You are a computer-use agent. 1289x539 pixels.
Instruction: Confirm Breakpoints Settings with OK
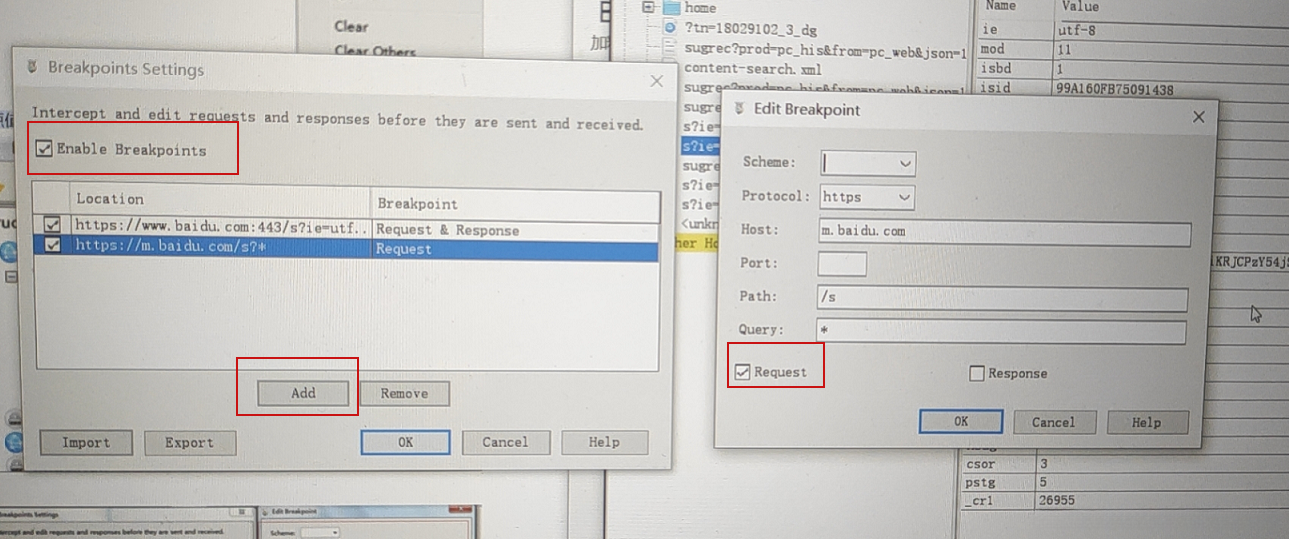coord(405,442)
